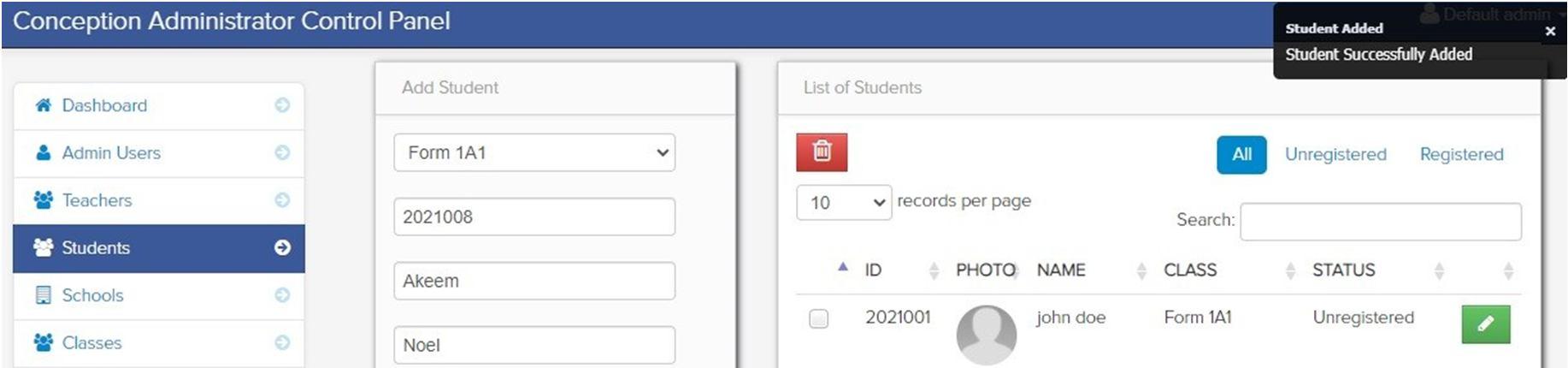Select the All students filter button
Viewport: 1568px width, 368px height.
click(x=1241, y=155)
